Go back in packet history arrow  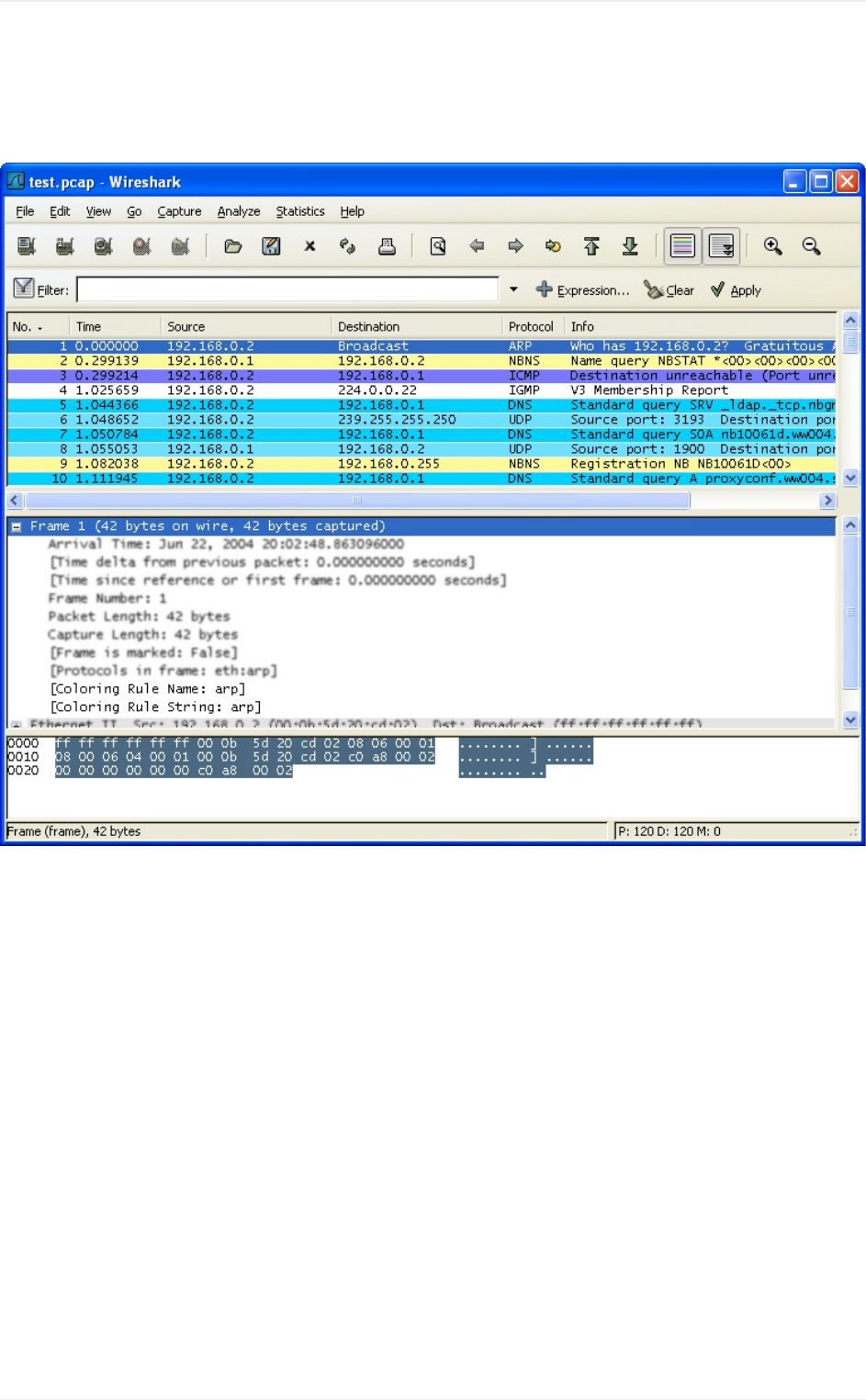(x=477, y=246)
